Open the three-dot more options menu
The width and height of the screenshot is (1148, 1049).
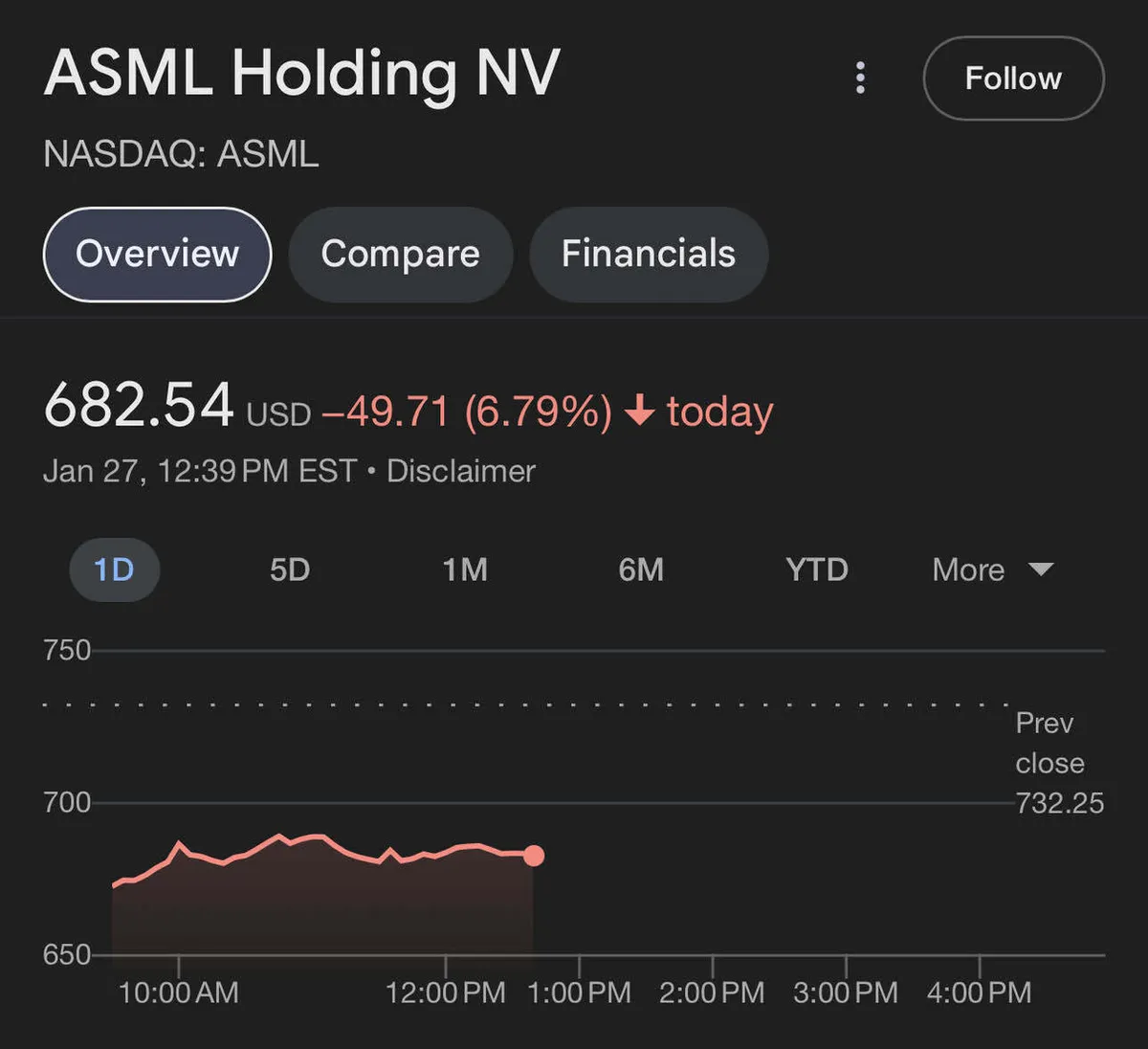[860, 78]
